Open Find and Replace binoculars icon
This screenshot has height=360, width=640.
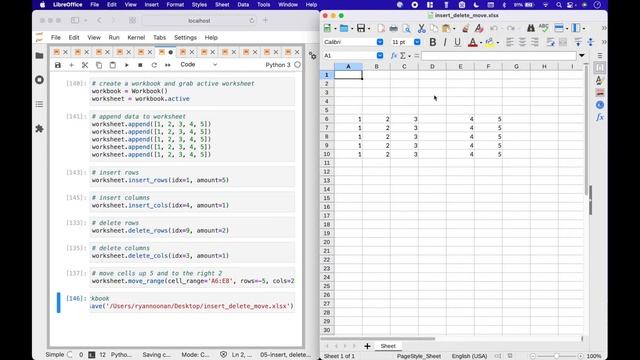pyautogui.click(x=531, y=28)
